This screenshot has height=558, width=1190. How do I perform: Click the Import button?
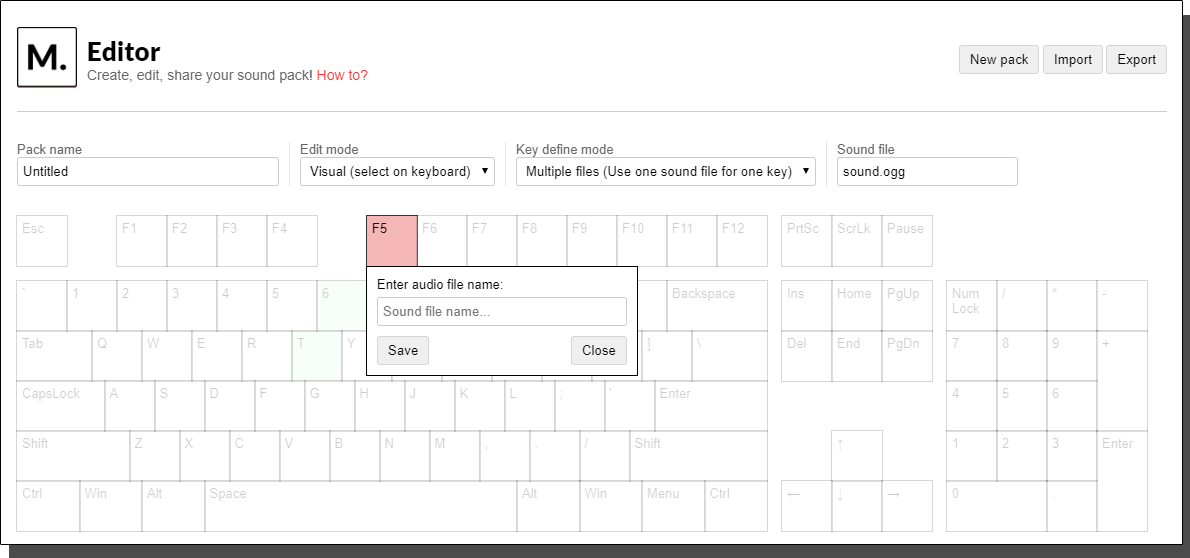pos(1072,59)
